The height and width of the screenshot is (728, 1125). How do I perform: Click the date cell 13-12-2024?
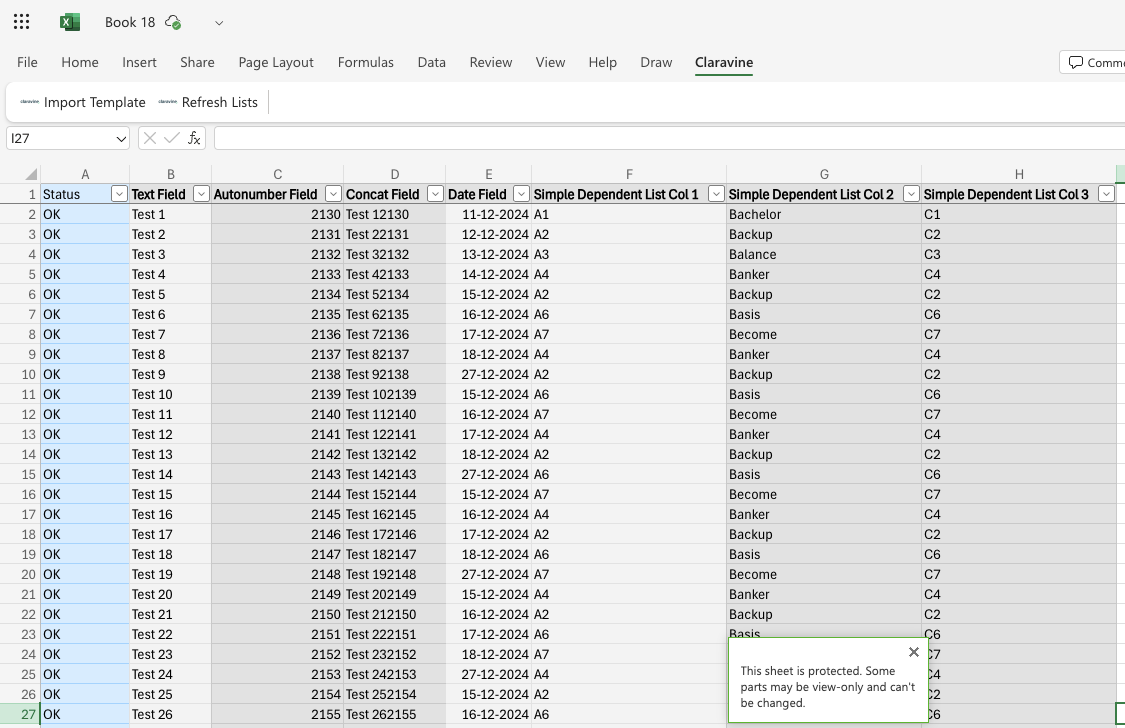point(488,255)
